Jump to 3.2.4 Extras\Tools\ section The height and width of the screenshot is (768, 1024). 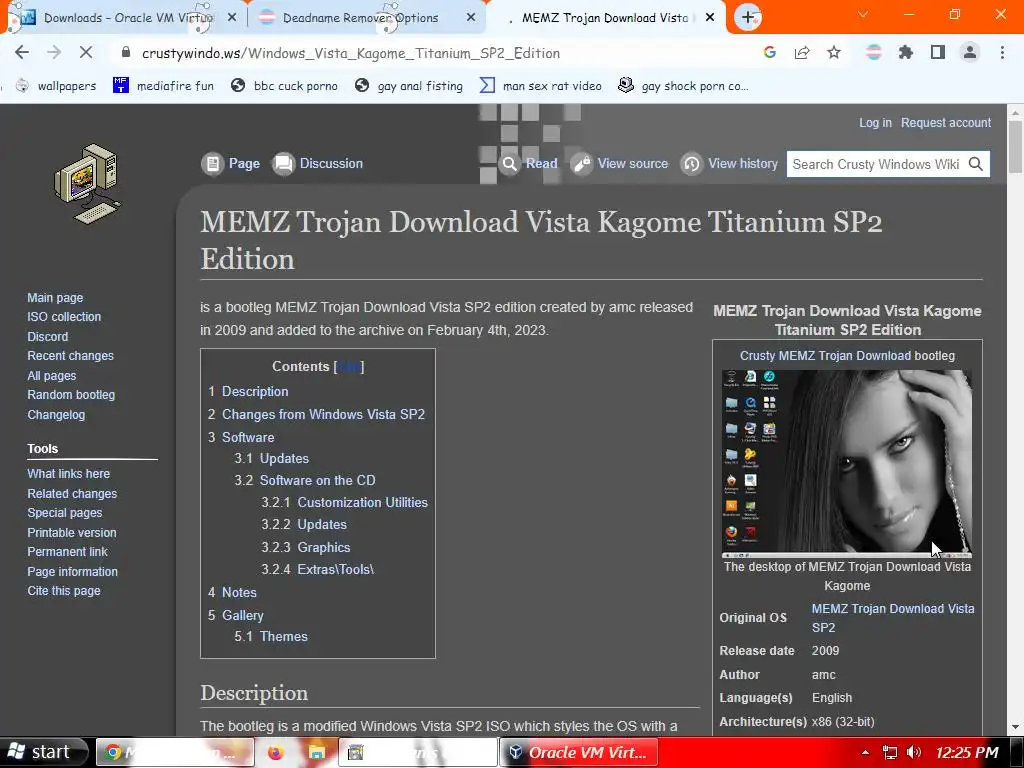click(318, 569)
